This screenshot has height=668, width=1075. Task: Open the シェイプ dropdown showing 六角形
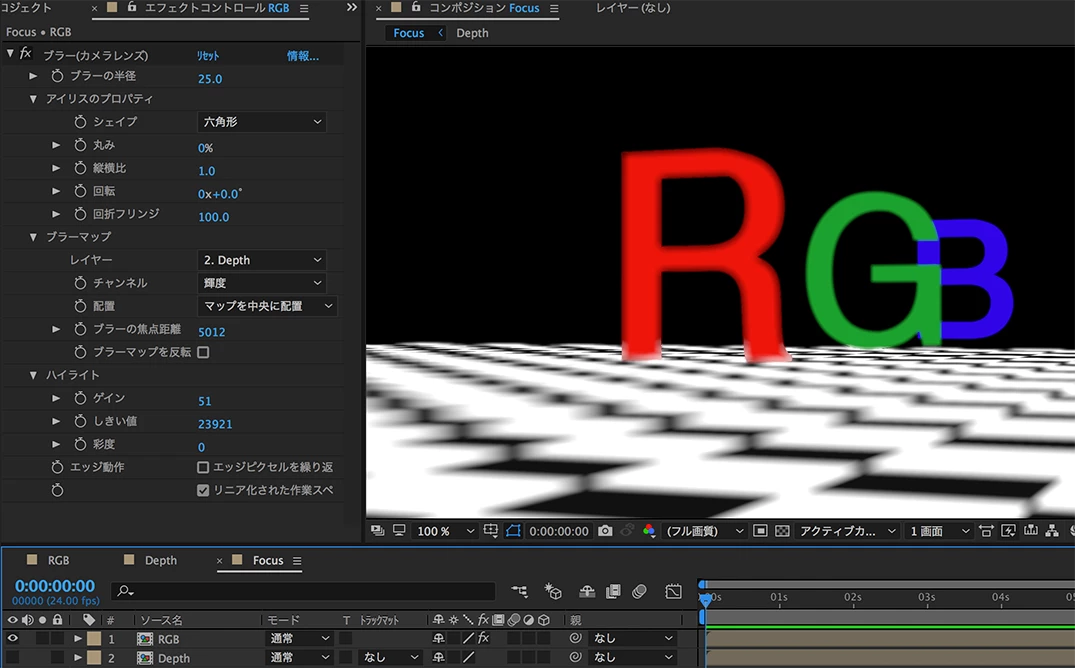coord(261,122)
